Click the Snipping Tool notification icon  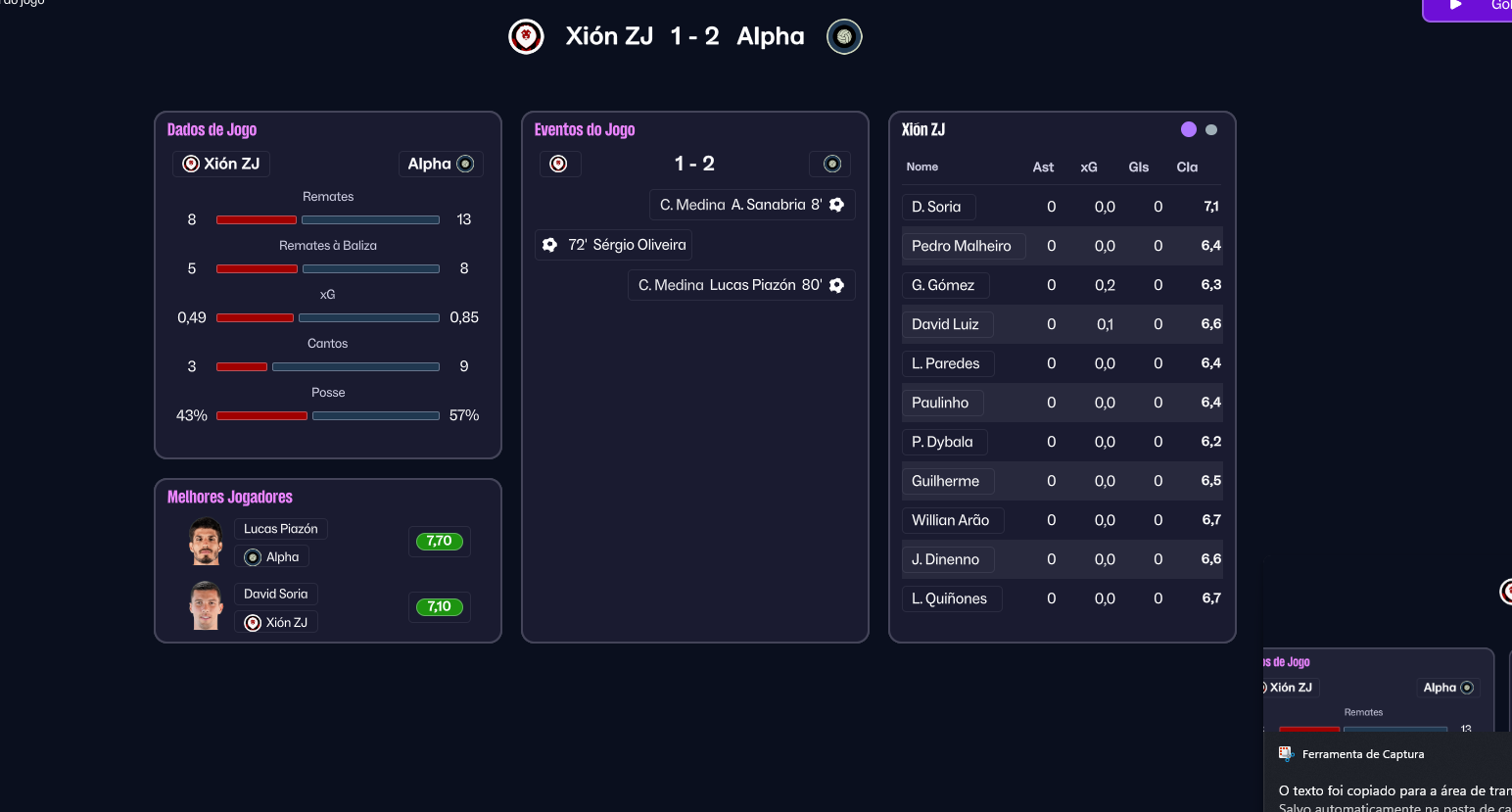point(1286,753)
